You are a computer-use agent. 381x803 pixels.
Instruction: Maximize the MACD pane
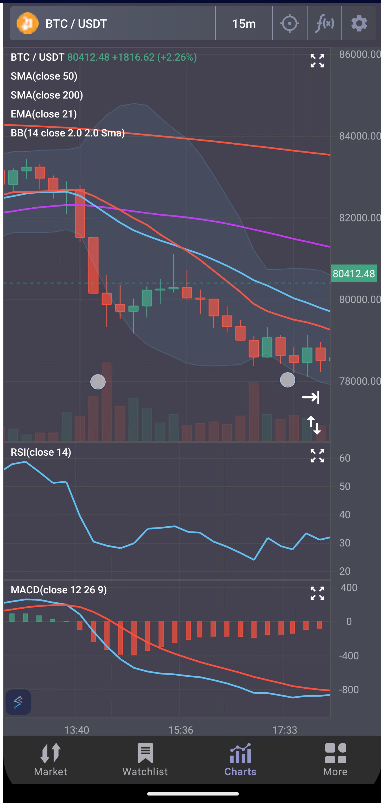coord(318,594)
